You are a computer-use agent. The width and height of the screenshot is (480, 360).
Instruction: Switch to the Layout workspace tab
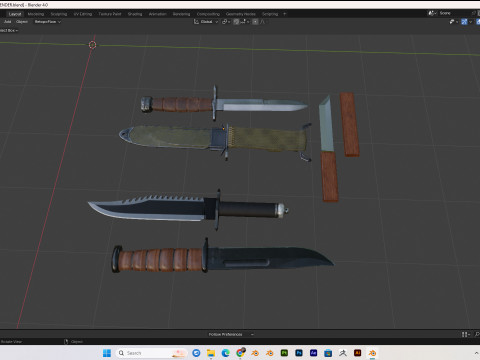[15, 14]
